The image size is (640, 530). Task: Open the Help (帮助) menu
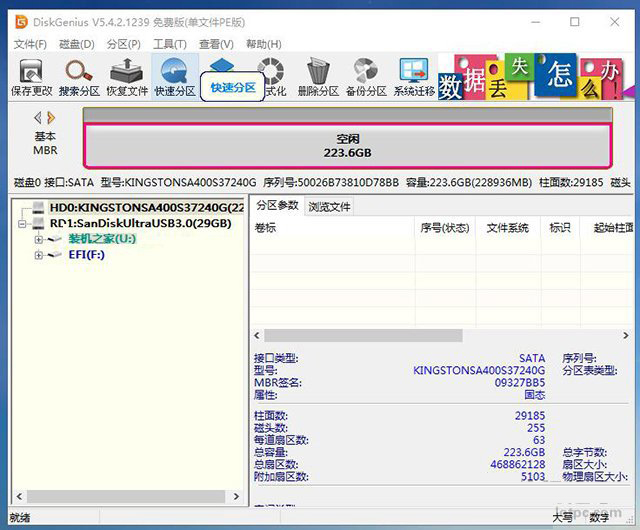264,44
